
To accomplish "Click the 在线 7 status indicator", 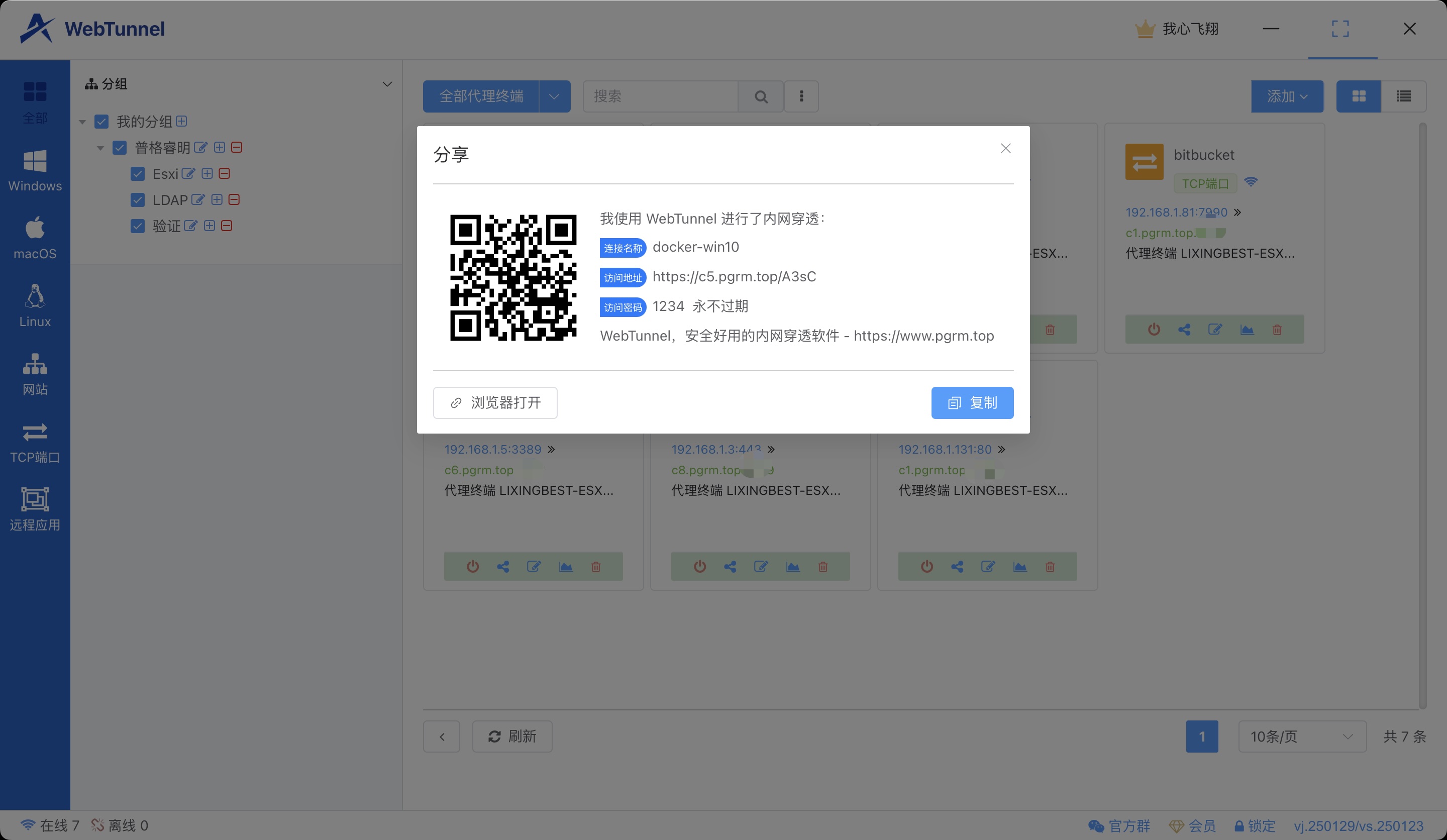I will pos(49,825).
